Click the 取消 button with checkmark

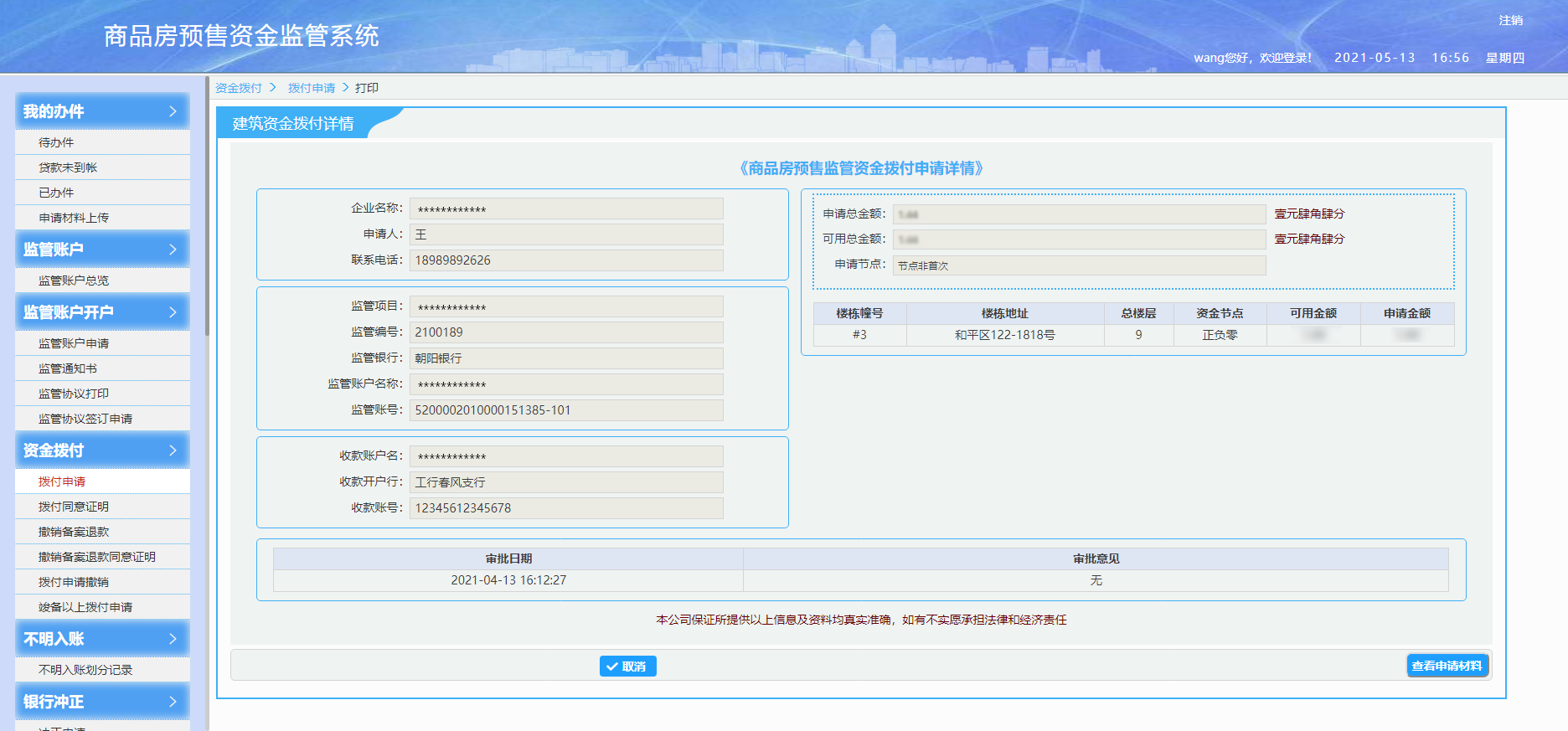[x=627, y=667]
